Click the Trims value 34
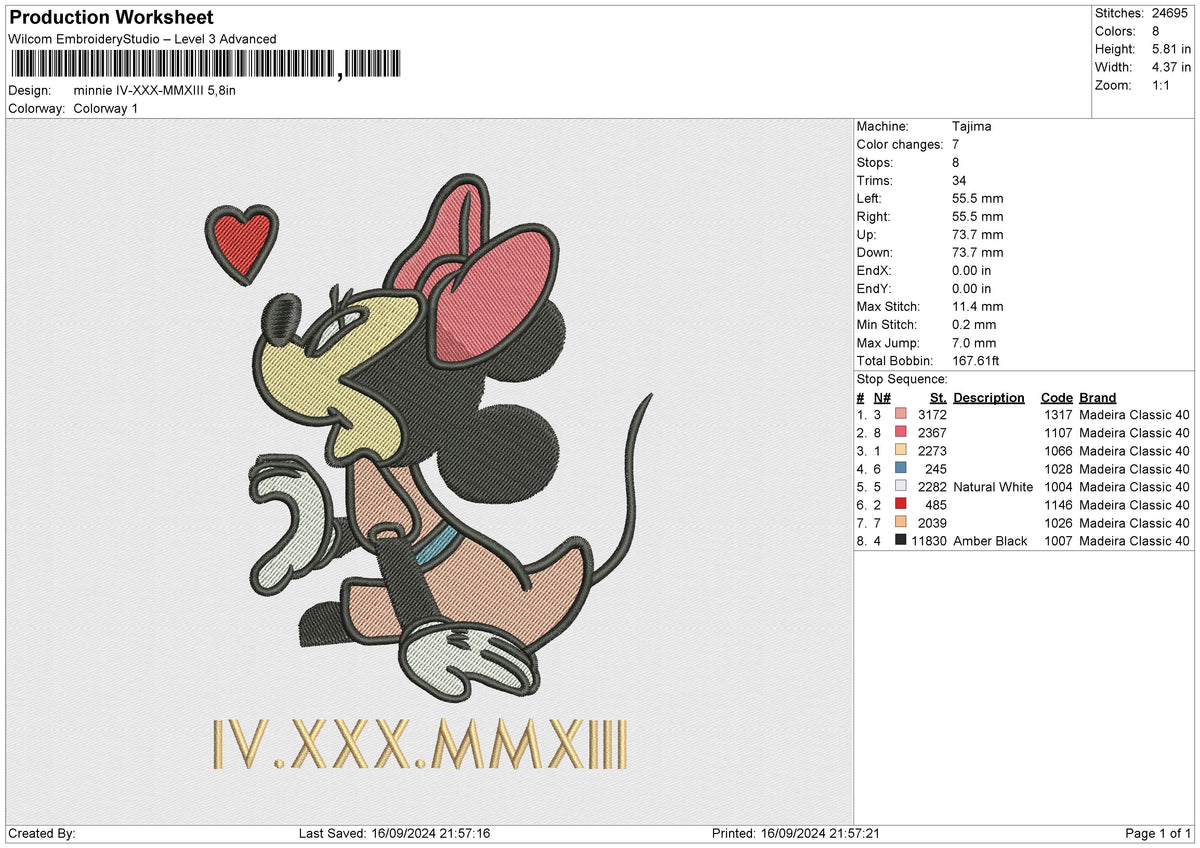Viewport: 1200px width, 848px height. click(960, 181)
